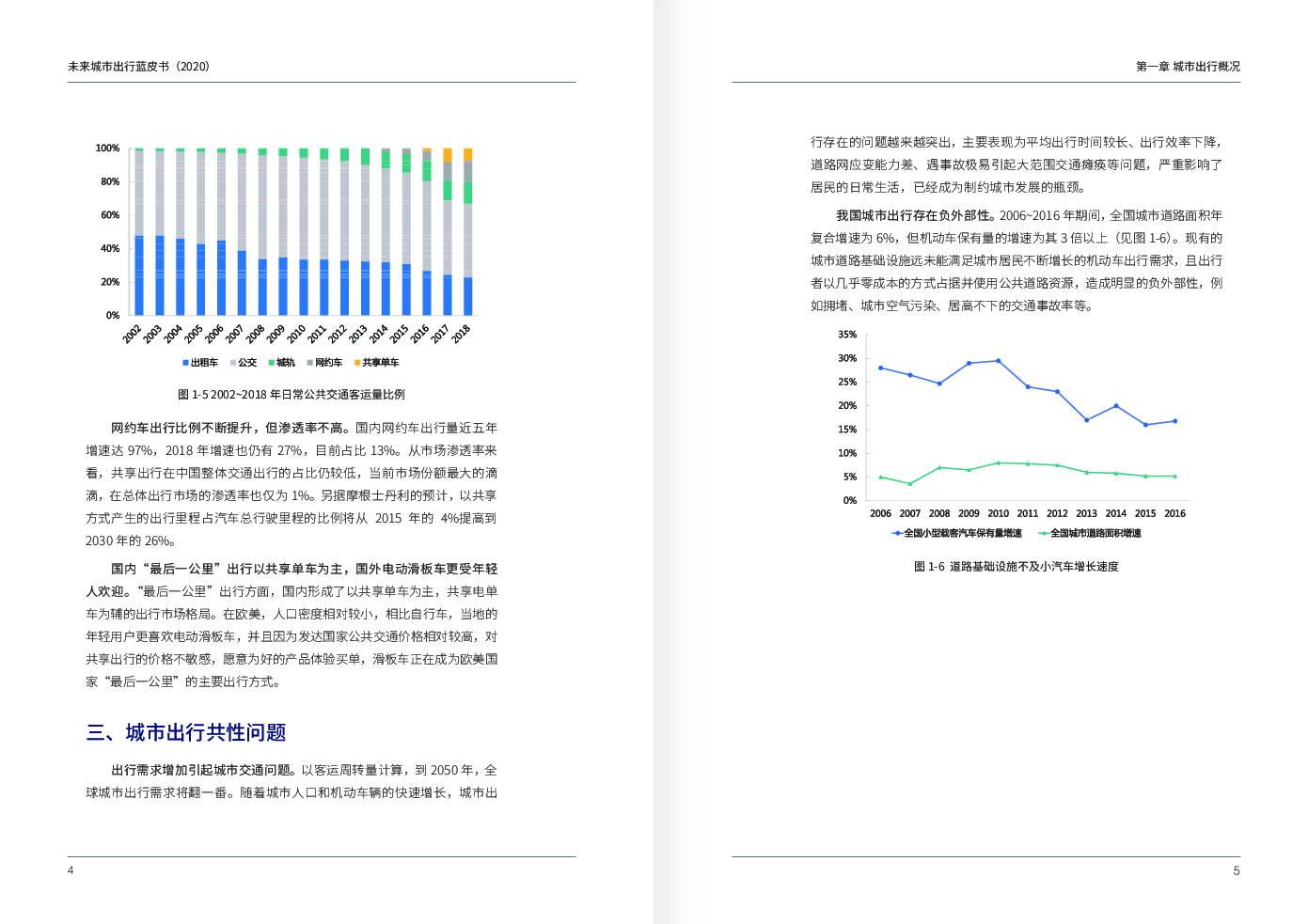Select the 三、城市出行共性问题 section heading

point(186,733)
